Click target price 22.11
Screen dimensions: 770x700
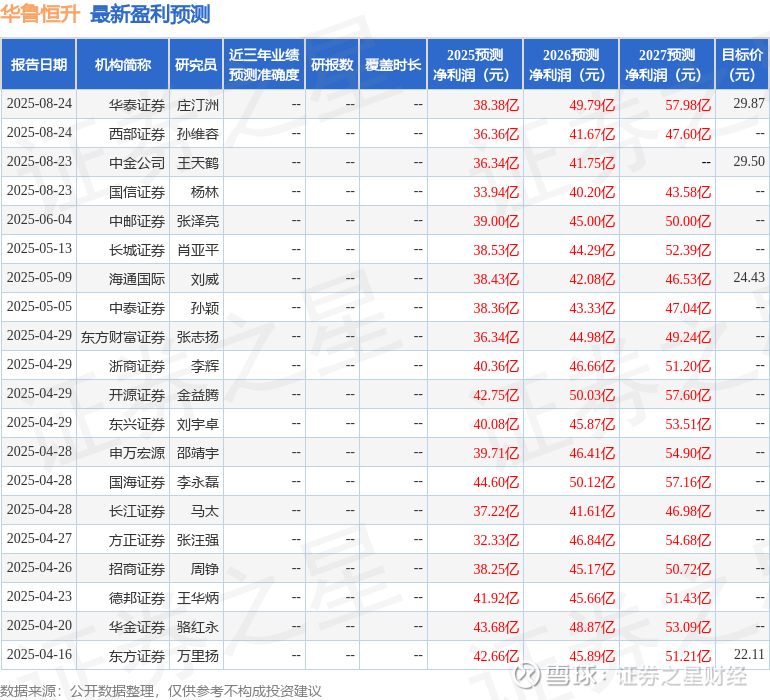pos(749,654)
